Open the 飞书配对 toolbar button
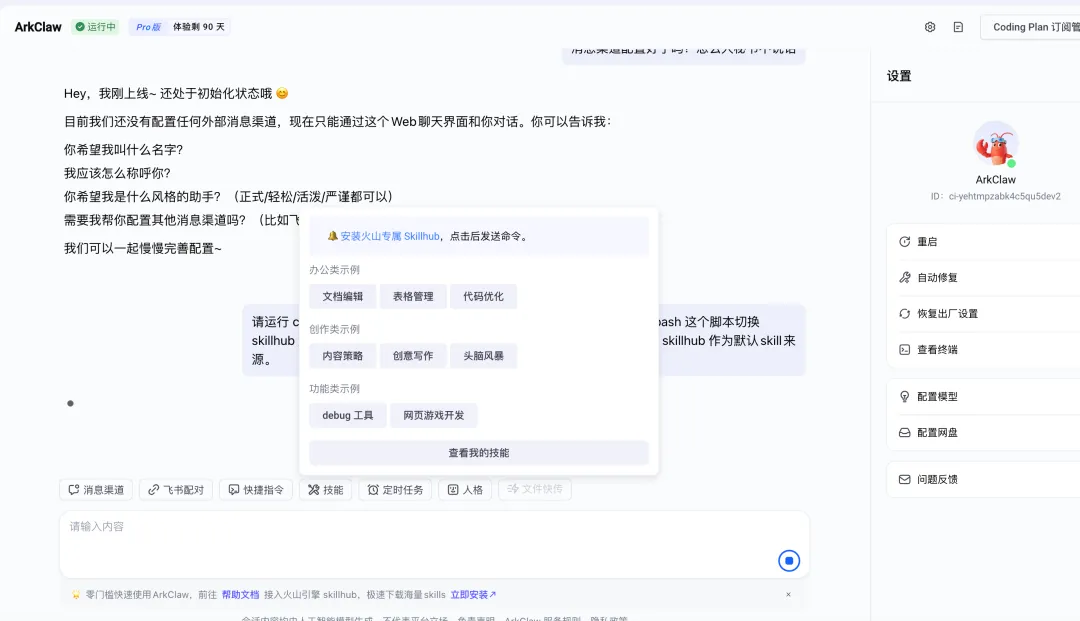 pos(176,490)
